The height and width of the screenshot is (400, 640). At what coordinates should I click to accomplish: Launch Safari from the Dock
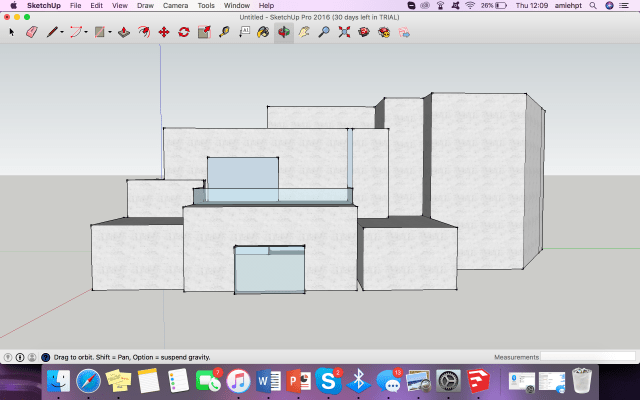(x=88, y=381)
